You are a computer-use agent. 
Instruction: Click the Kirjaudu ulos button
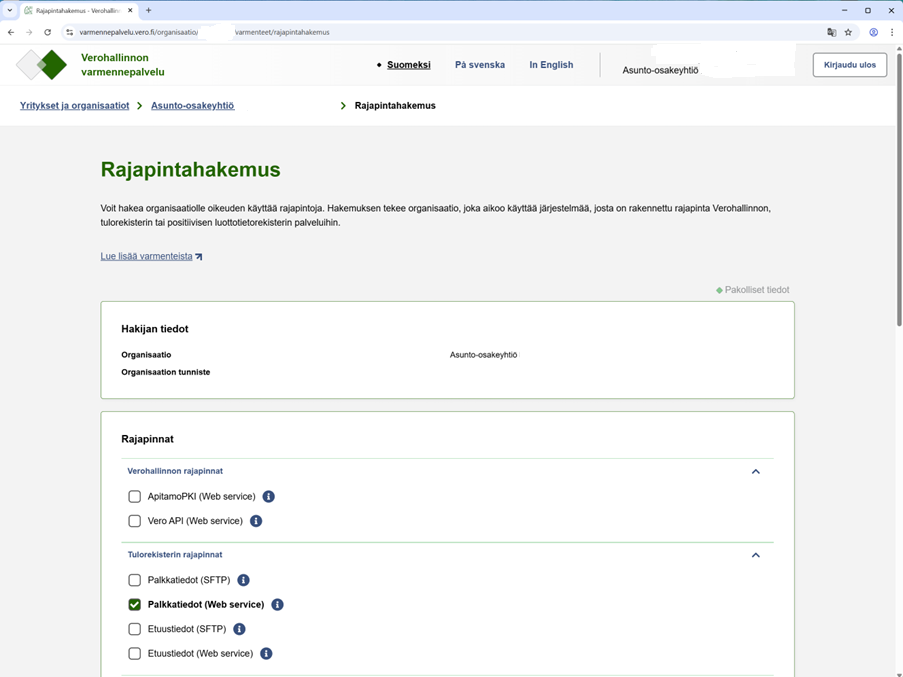pos(849,65)
